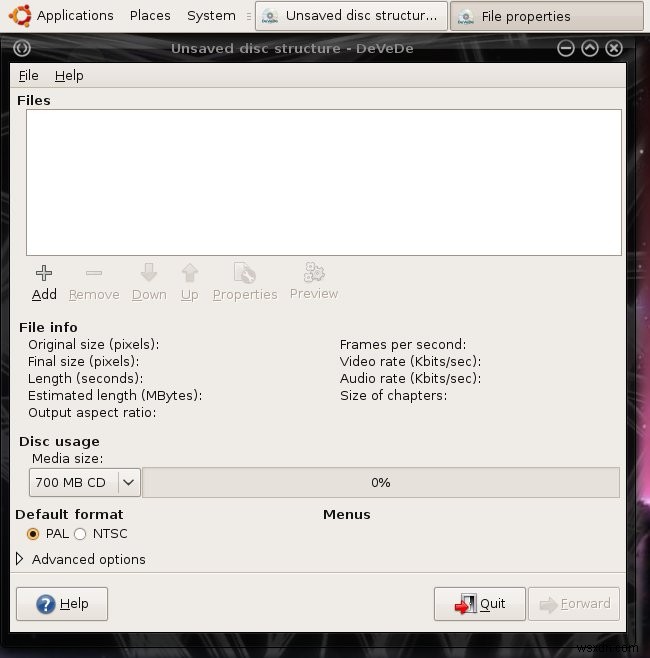Click the 'Video rate (Kbits/sec):' label
The image size is (650, 658).
tap(410, 362)
